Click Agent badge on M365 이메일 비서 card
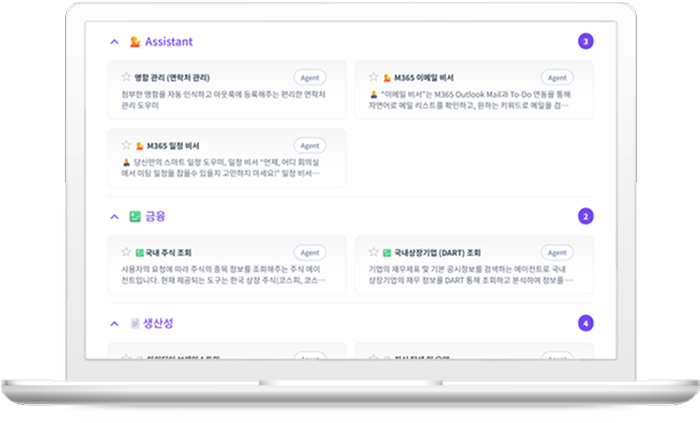Viewport: 700px width, 423px height. pyautogui.click(x=557, y=78)
